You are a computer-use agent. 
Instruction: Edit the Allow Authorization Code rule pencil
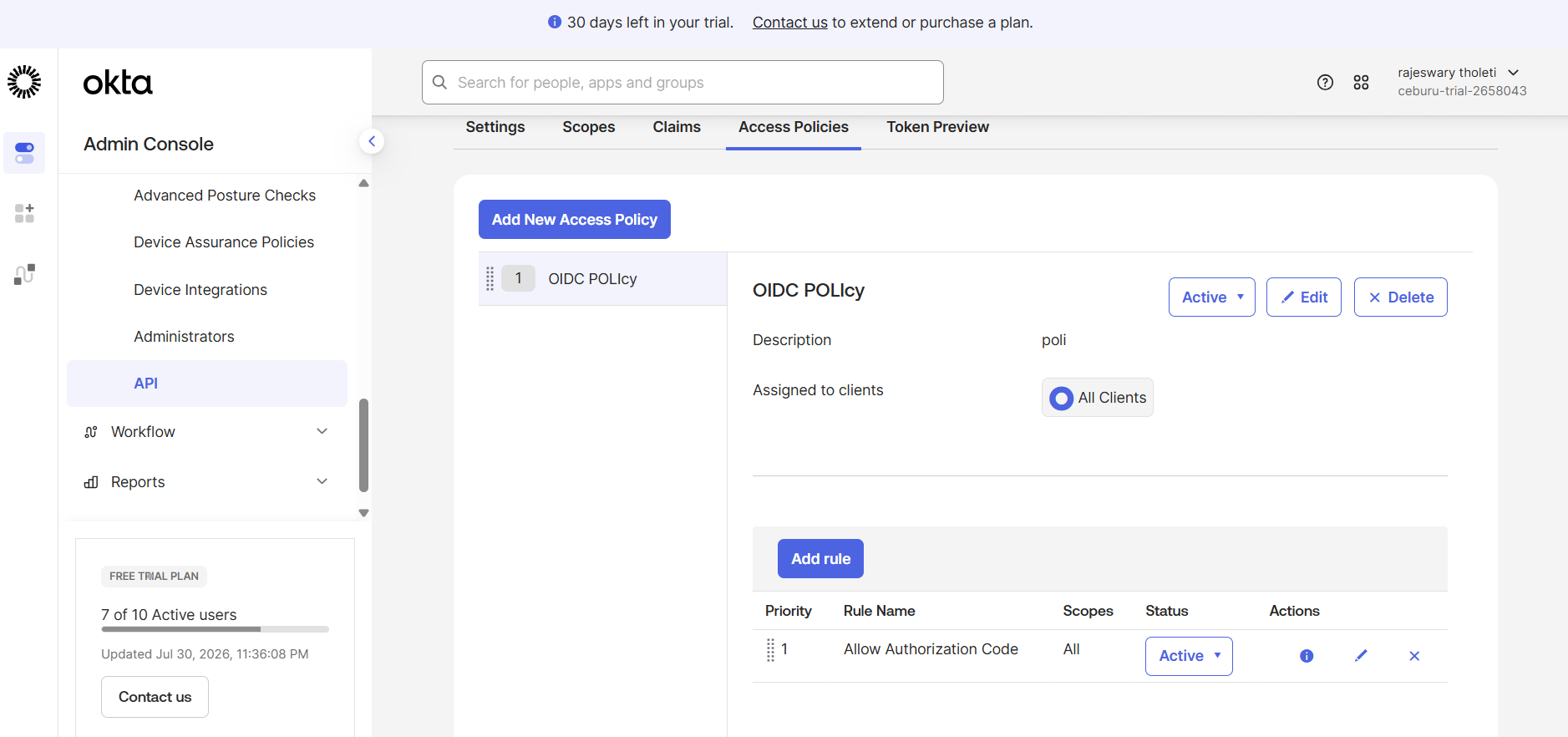click(1361, 656)
